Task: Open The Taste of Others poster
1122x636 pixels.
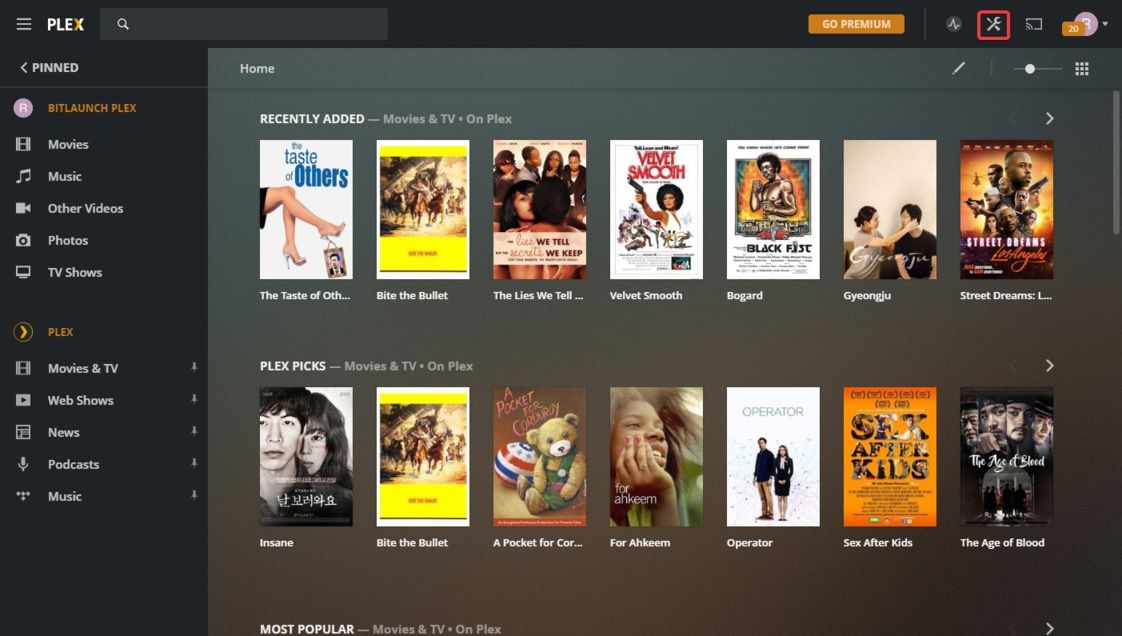Action: (x=306, y=209)
